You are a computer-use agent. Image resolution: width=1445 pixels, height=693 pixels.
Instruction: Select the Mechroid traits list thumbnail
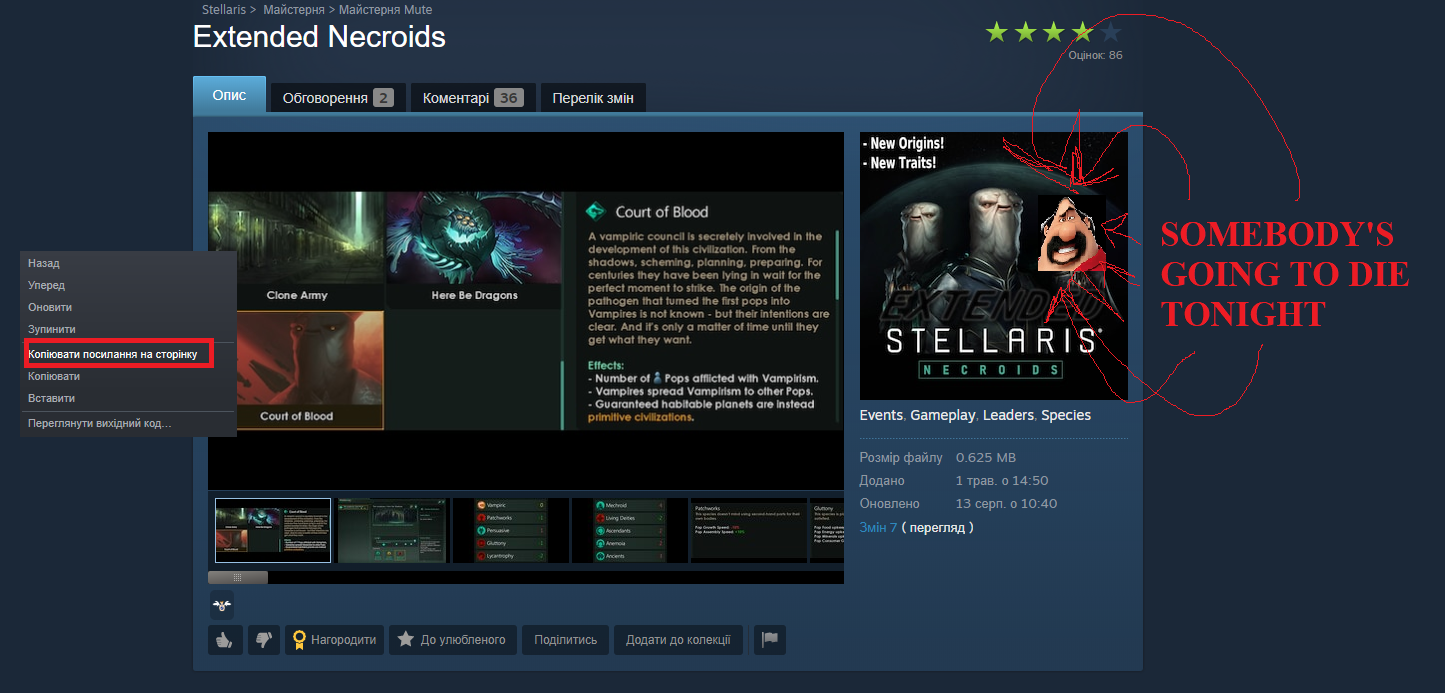pyautogui.click(x=630, y=530)
